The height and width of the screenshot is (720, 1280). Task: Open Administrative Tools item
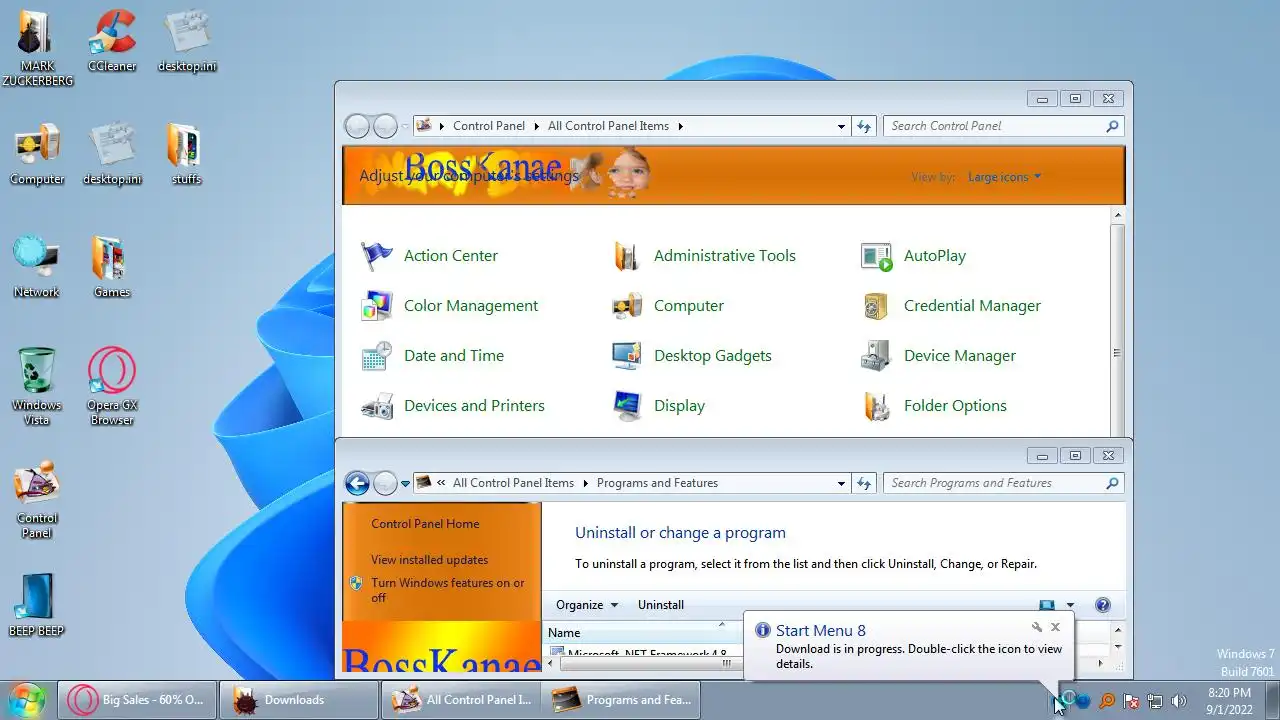[x=704, y=256]
